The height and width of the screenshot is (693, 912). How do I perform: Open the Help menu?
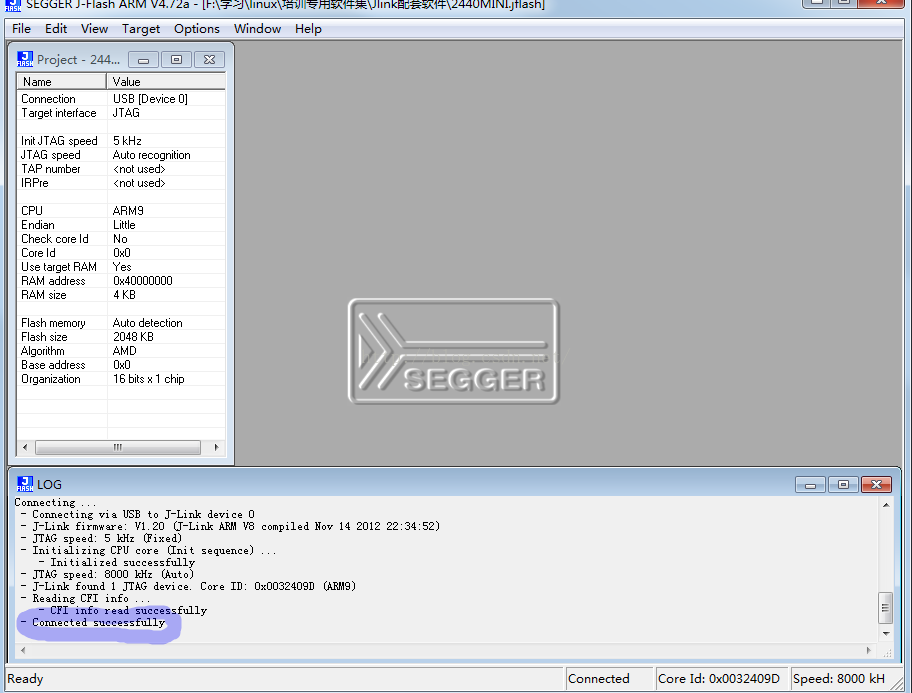point(308,29)
